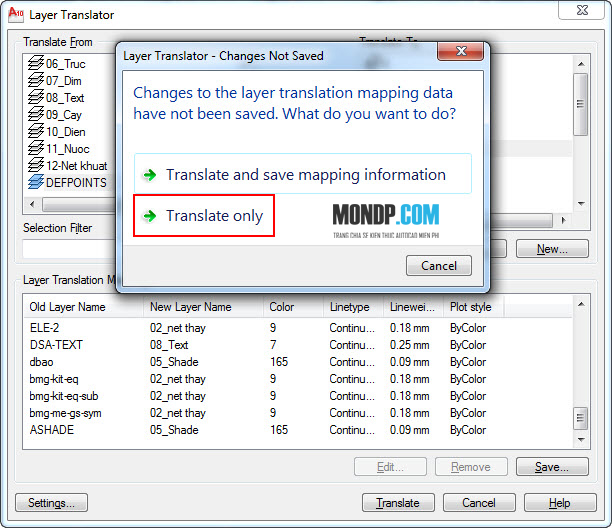This screenshot has width=612, height=528.
Task: Select 07_Dim in Translate From list
Action: click(64, 81)
